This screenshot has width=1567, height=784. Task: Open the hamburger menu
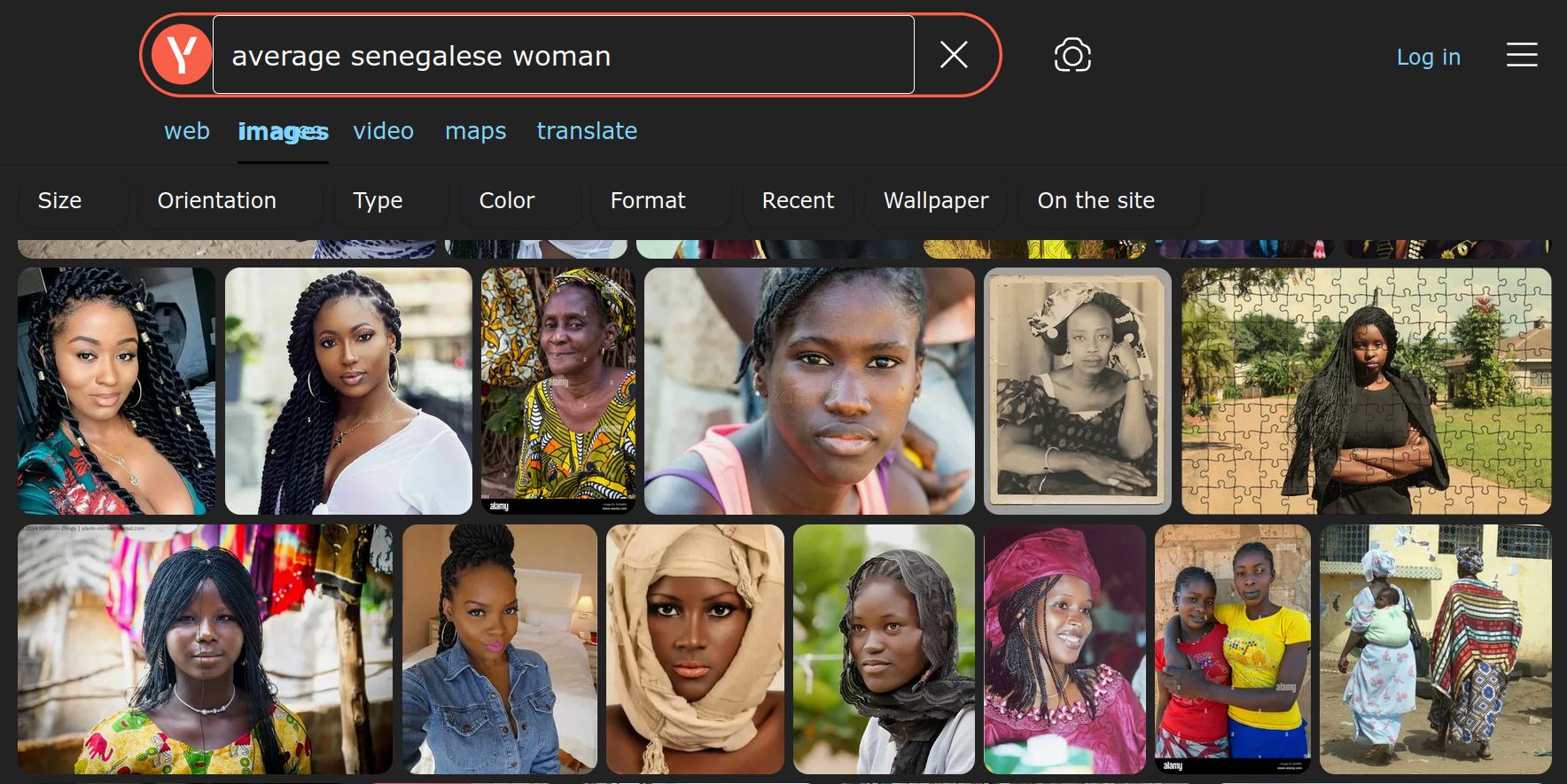click(x=1522, y=55)
